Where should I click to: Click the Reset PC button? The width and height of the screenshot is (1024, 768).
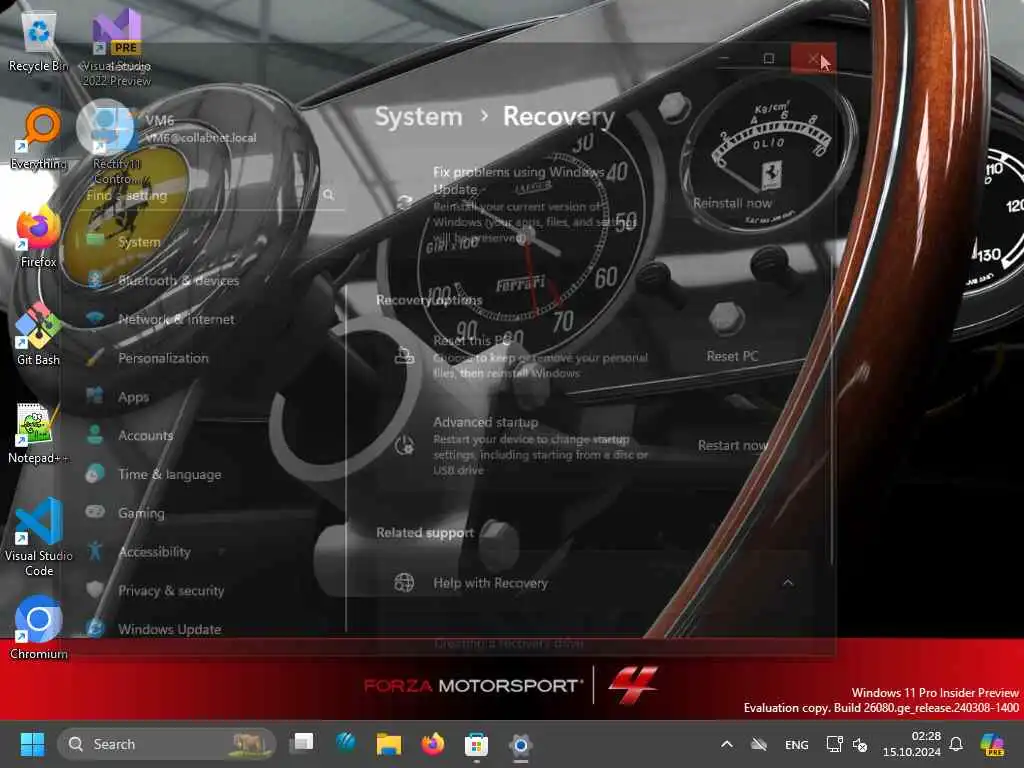pos(732,357)
